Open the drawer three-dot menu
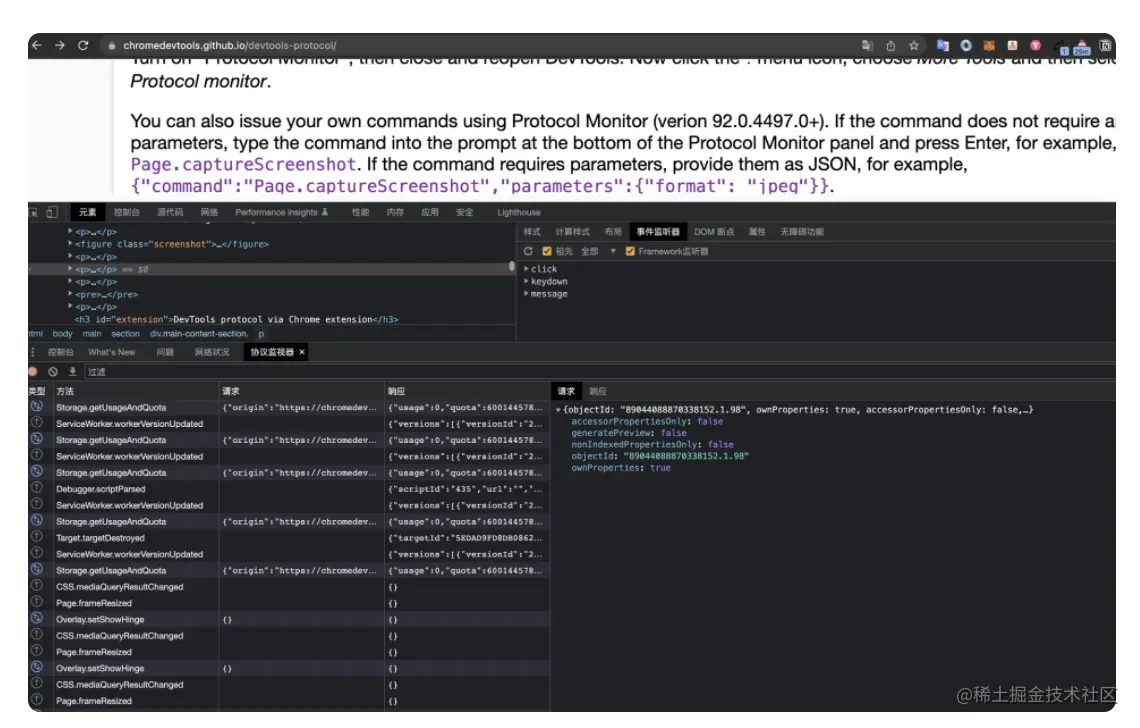This screenshot has height=728, width=1140. [x=33, y=352]
